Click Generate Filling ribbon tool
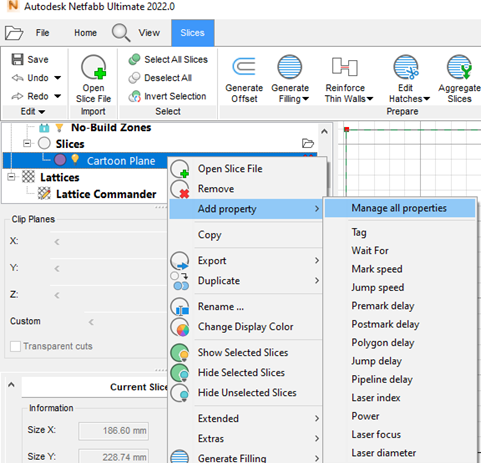Image resolution: width=481 pixels, height=463 pixels. [x=290, y=80]
